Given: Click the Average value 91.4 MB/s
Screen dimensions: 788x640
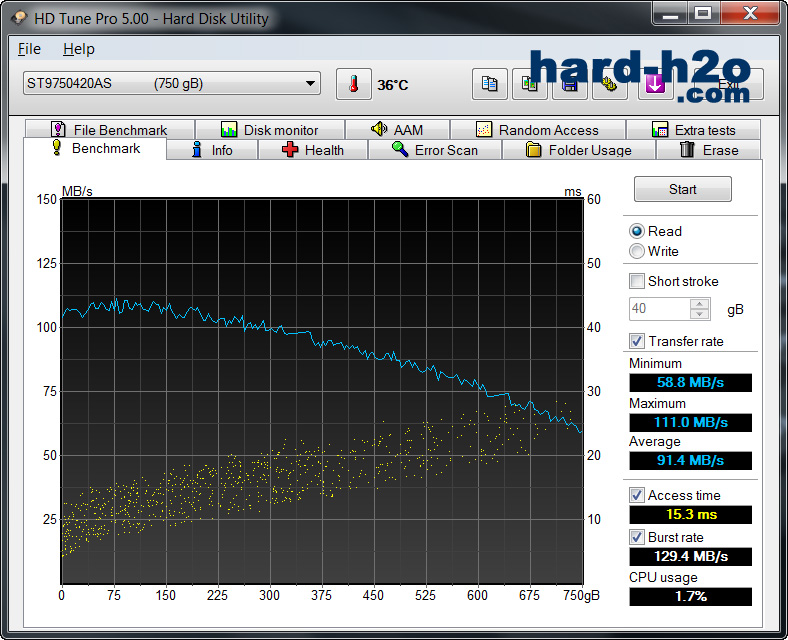Looking at the screenshot, I should click(x=691, y=461).
